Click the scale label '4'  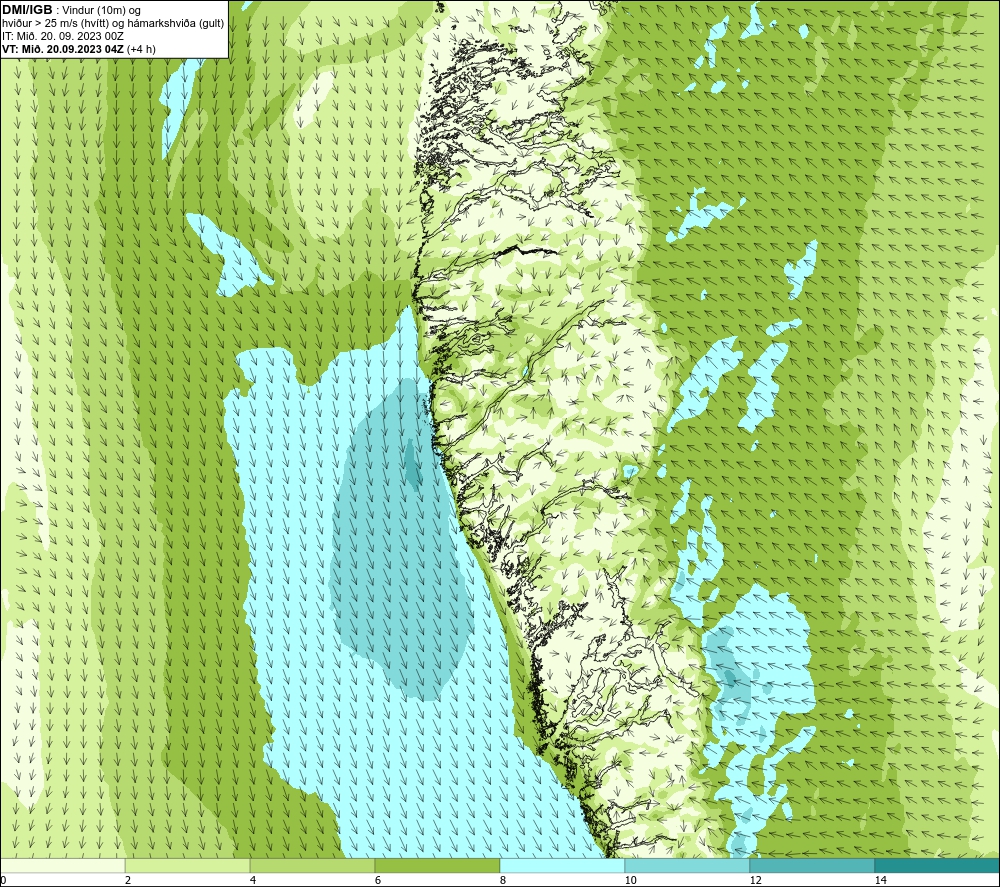pos(253,881)
